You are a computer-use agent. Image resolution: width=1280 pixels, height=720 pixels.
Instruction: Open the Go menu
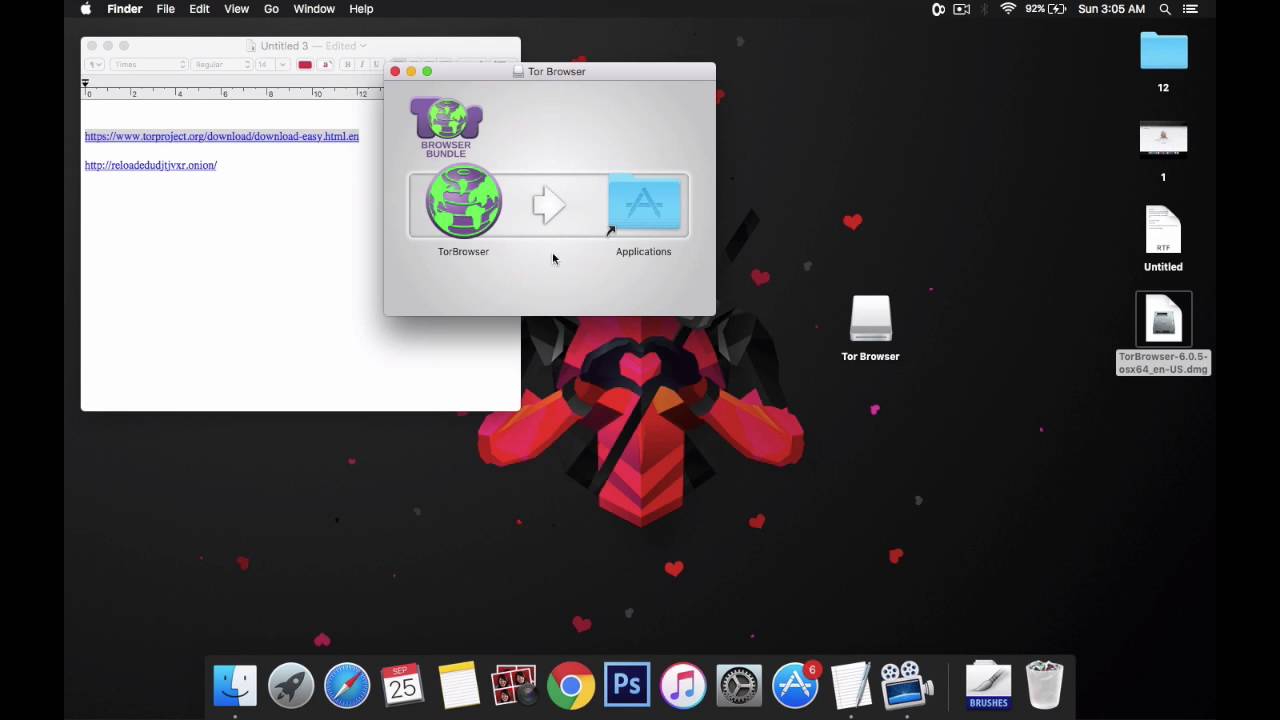271,9
